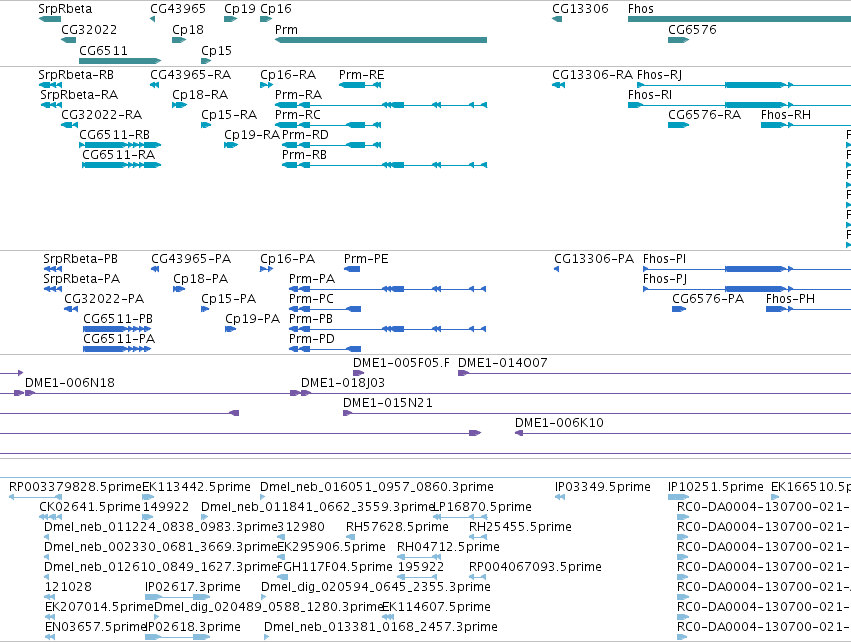Screen dimensions: 851x642
Task: Click transcript label 'Fhos-RH'
Action: (786, 115)
